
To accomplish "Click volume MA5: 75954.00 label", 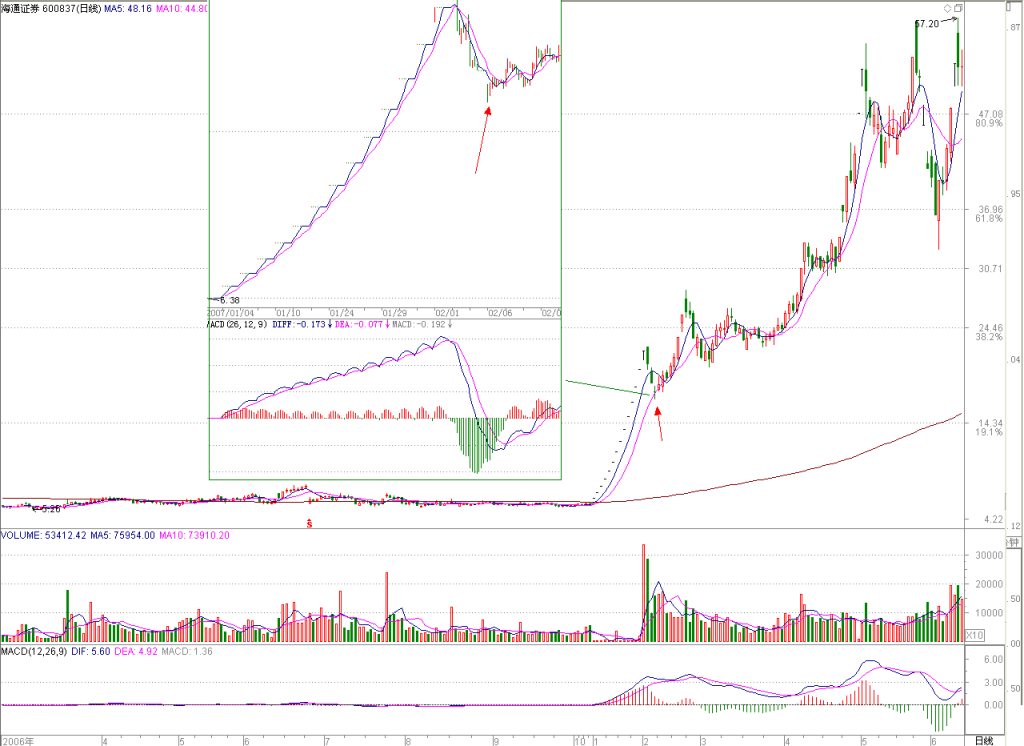I will click(123, 536).
